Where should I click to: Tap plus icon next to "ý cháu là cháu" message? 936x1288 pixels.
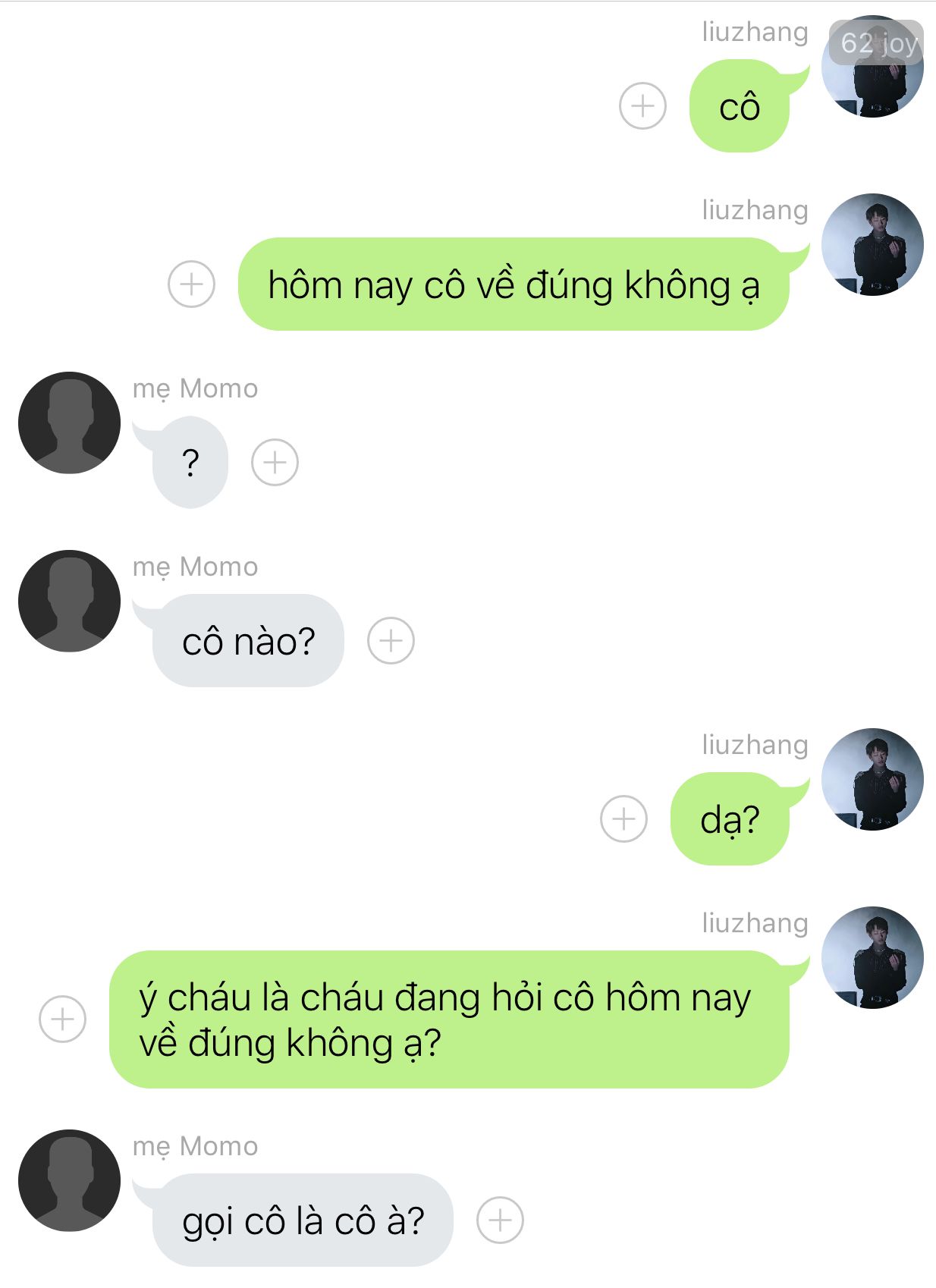point(62,1019)
